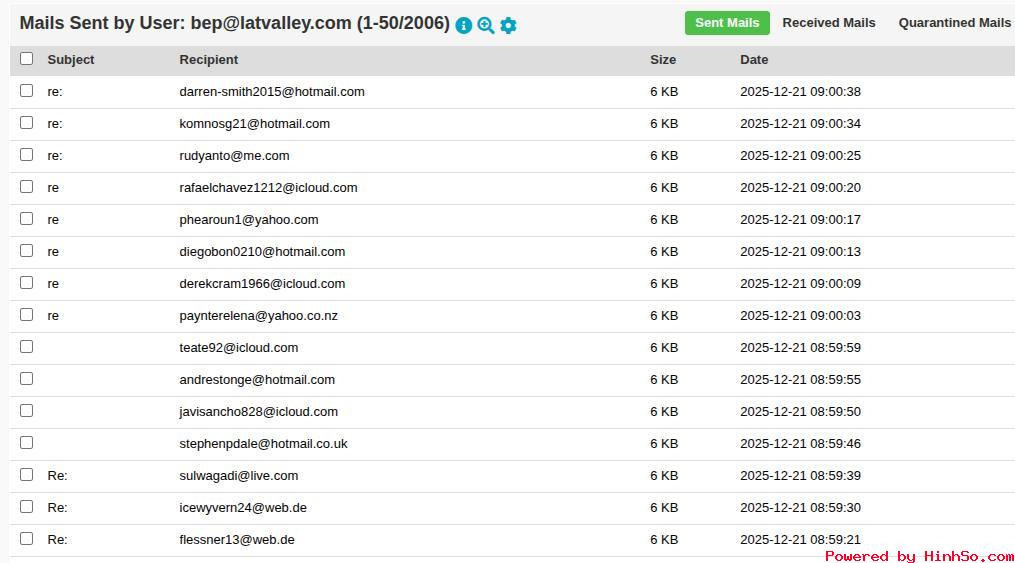Click the Powered by HinhSo.com link
Image resolution: width=1015 pixels, height=563 pixels.
pyautogui.click(x=918, y=556)
